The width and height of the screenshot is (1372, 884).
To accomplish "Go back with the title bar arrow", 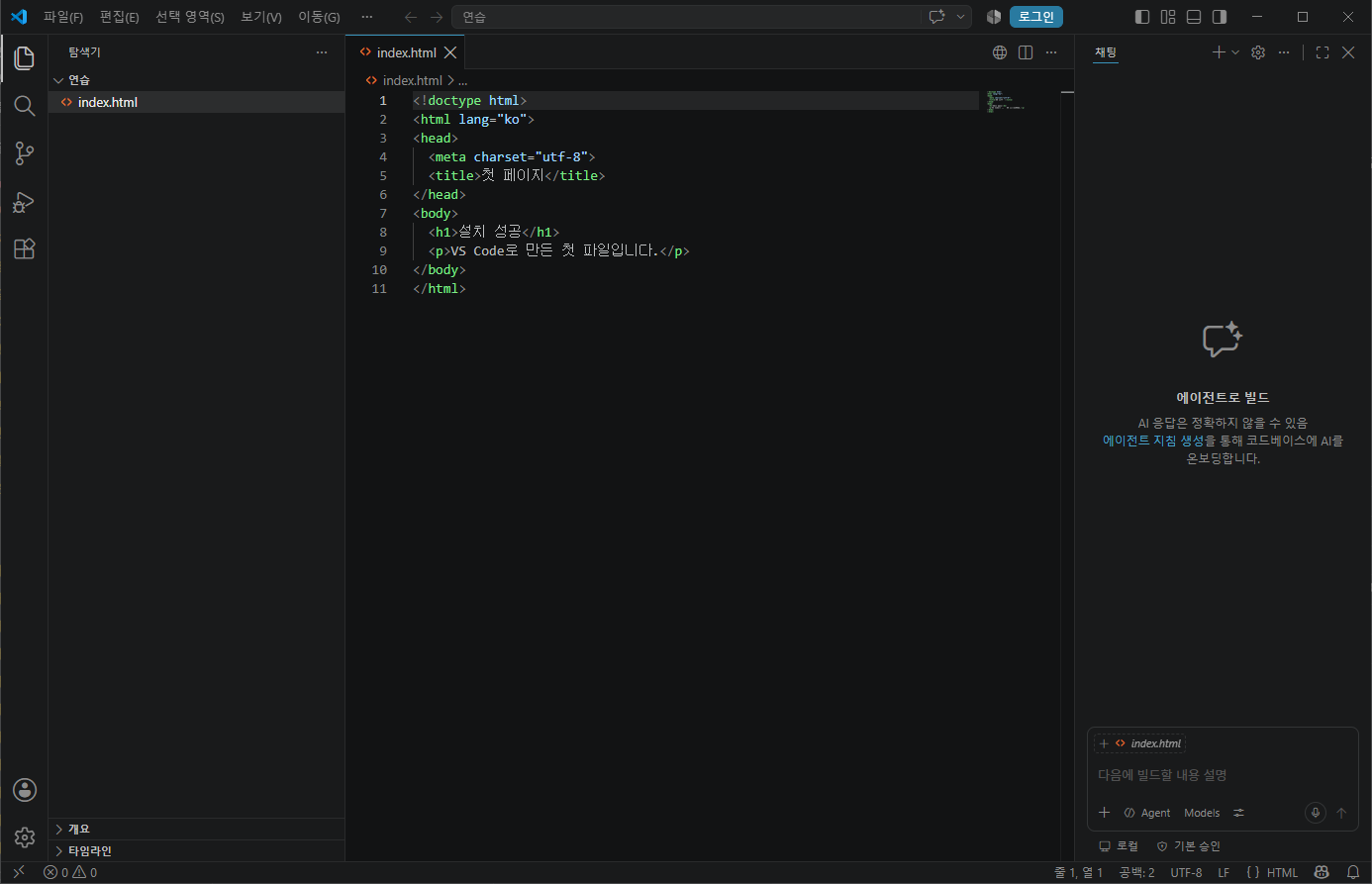I will point(411,17).
